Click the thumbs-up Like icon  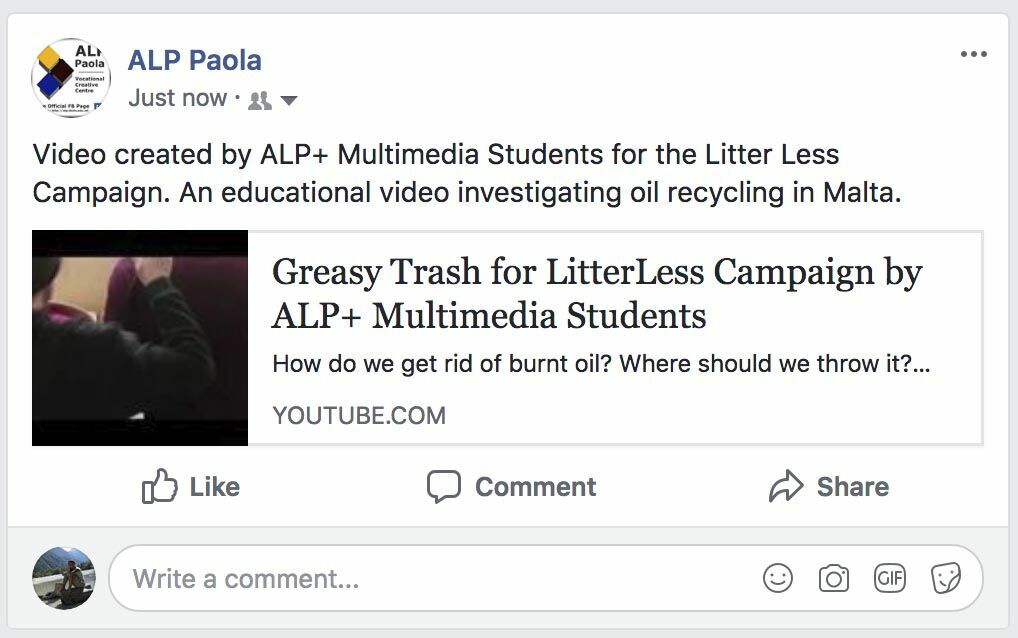click(x=159, y=487)
